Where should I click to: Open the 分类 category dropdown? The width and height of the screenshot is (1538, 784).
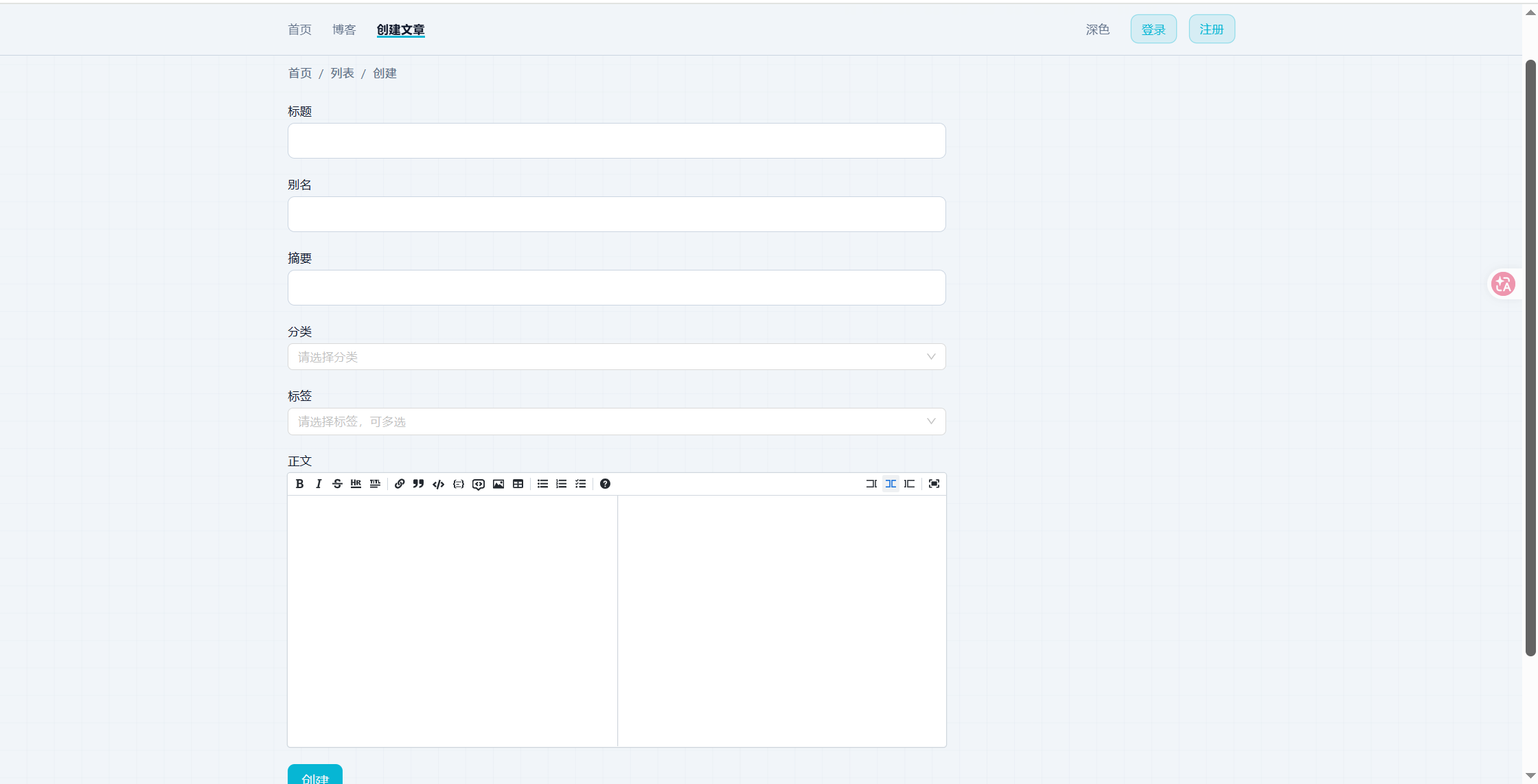click(x=616, y=357)
